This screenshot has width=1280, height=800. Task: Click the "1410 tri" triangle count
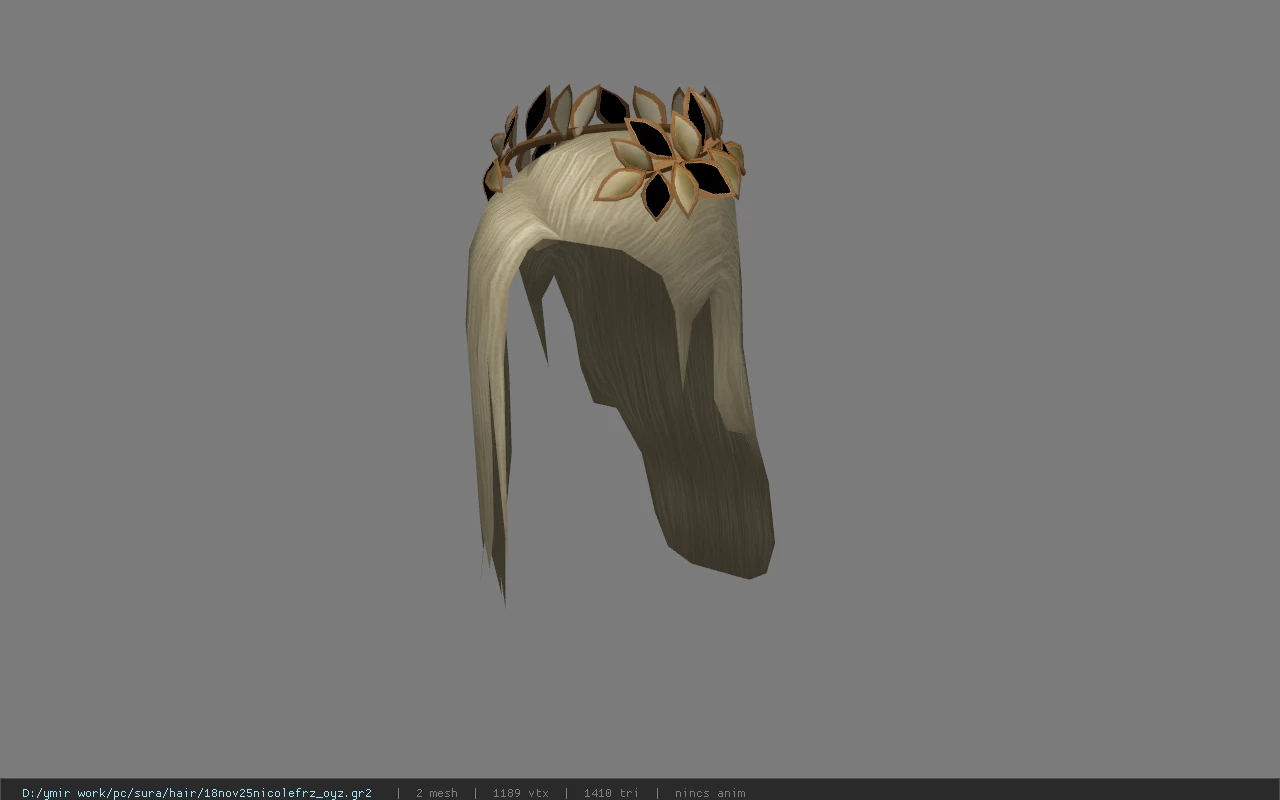610,793
